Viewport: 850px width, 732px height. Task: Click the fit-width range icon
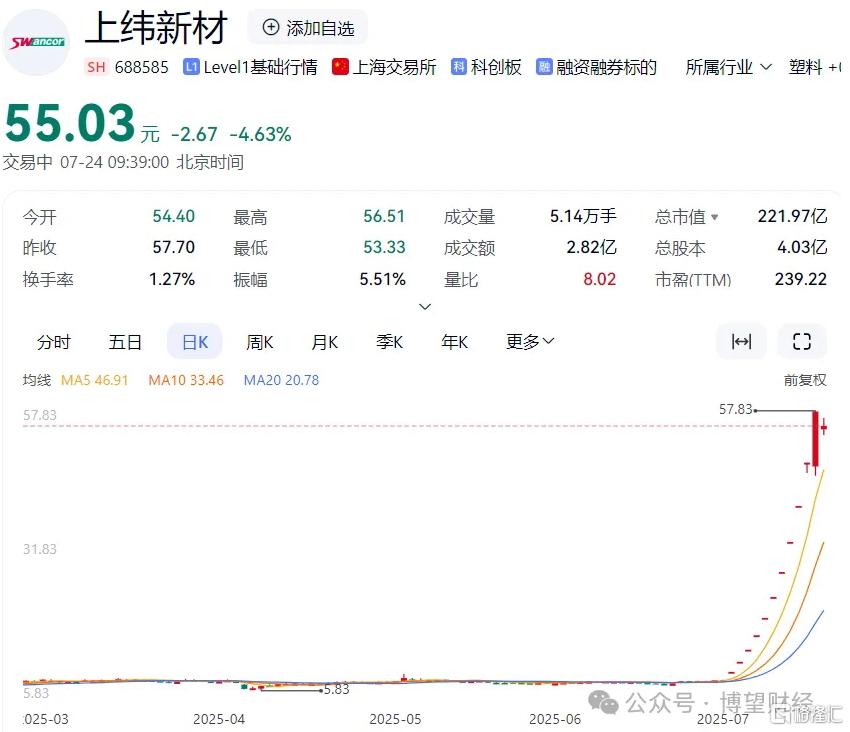pos(741,342)
